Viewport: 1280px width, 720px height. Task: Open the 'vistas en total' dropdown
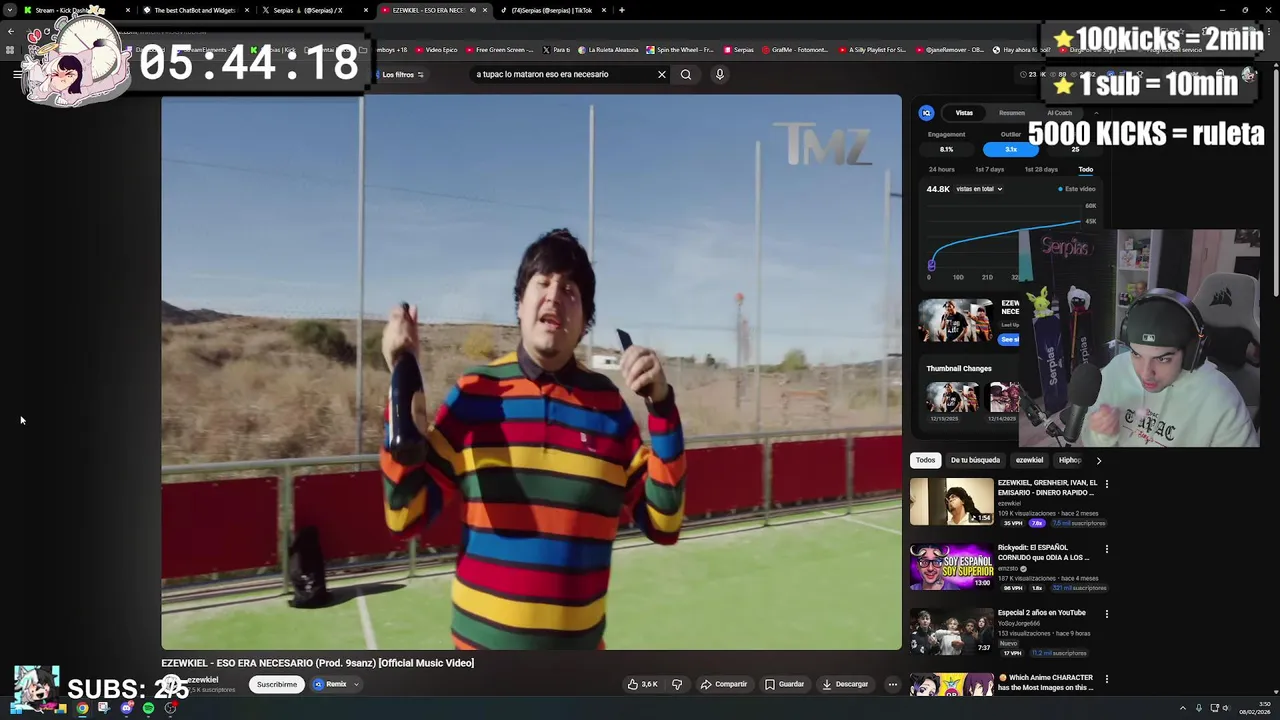click(x=979, y=189)
